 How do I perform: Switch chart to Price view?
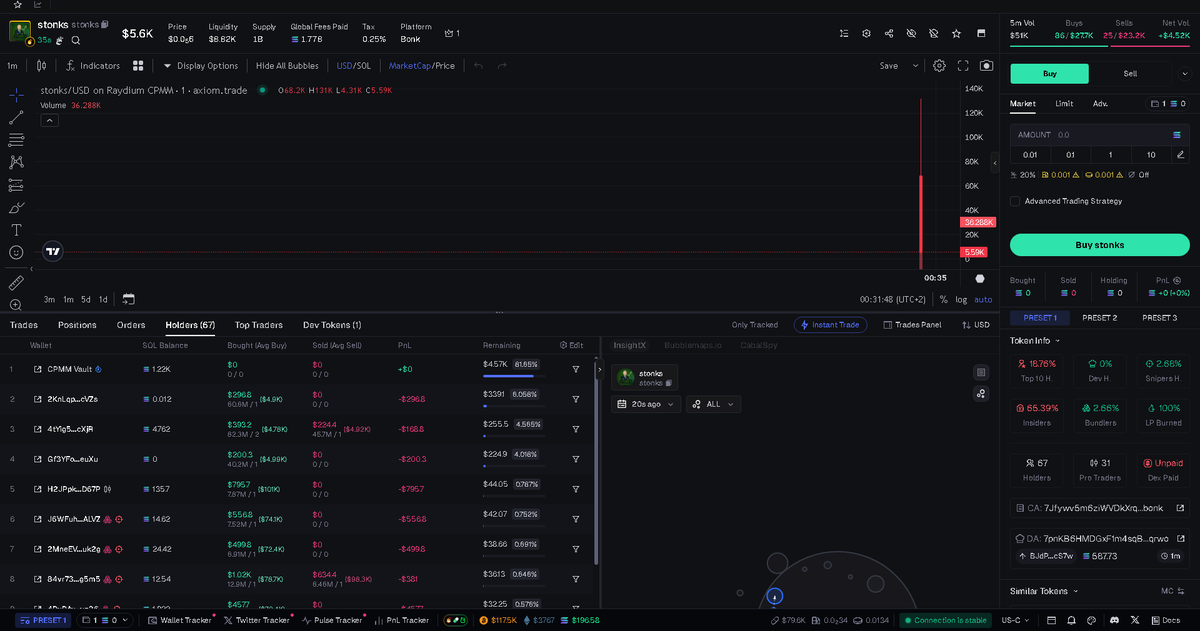coord(445,66)
